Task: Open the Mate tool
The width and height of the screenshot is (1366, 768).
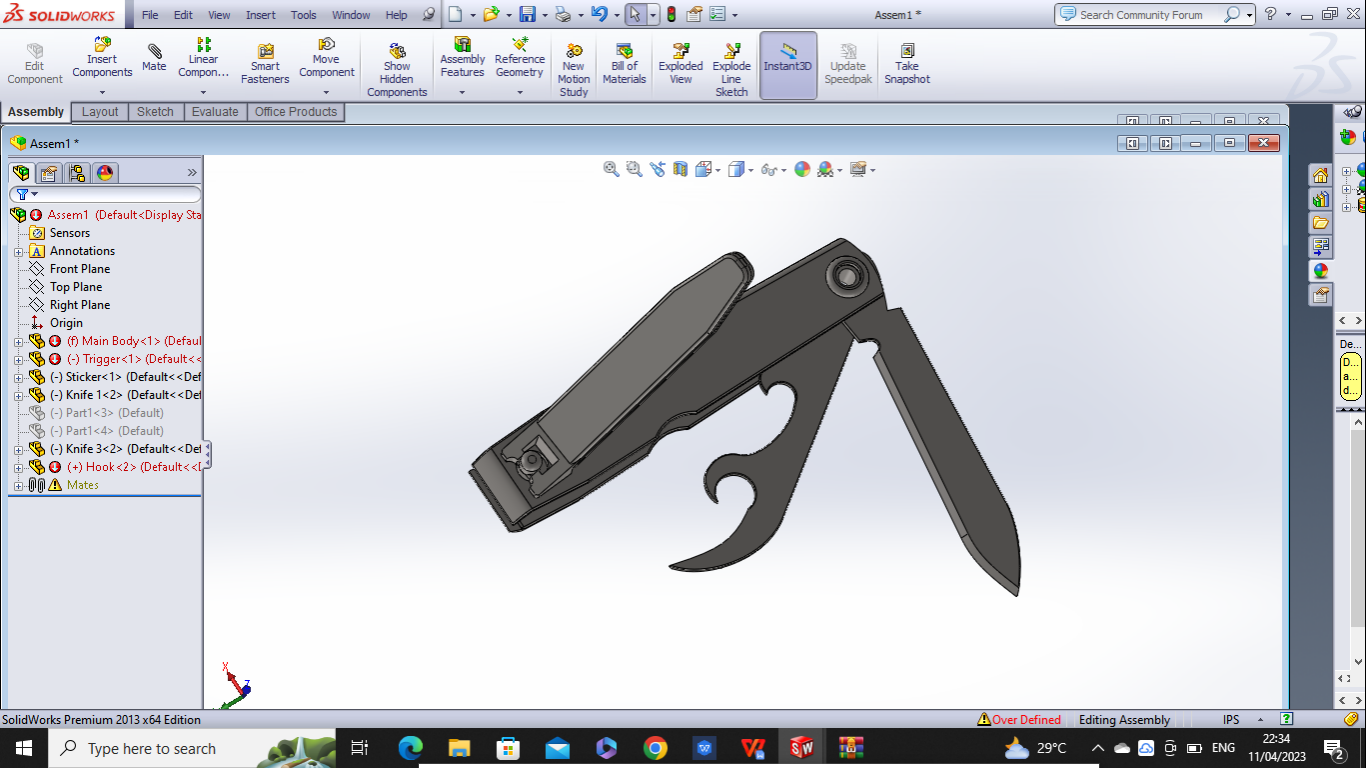Action: click(x=154, y=57)
